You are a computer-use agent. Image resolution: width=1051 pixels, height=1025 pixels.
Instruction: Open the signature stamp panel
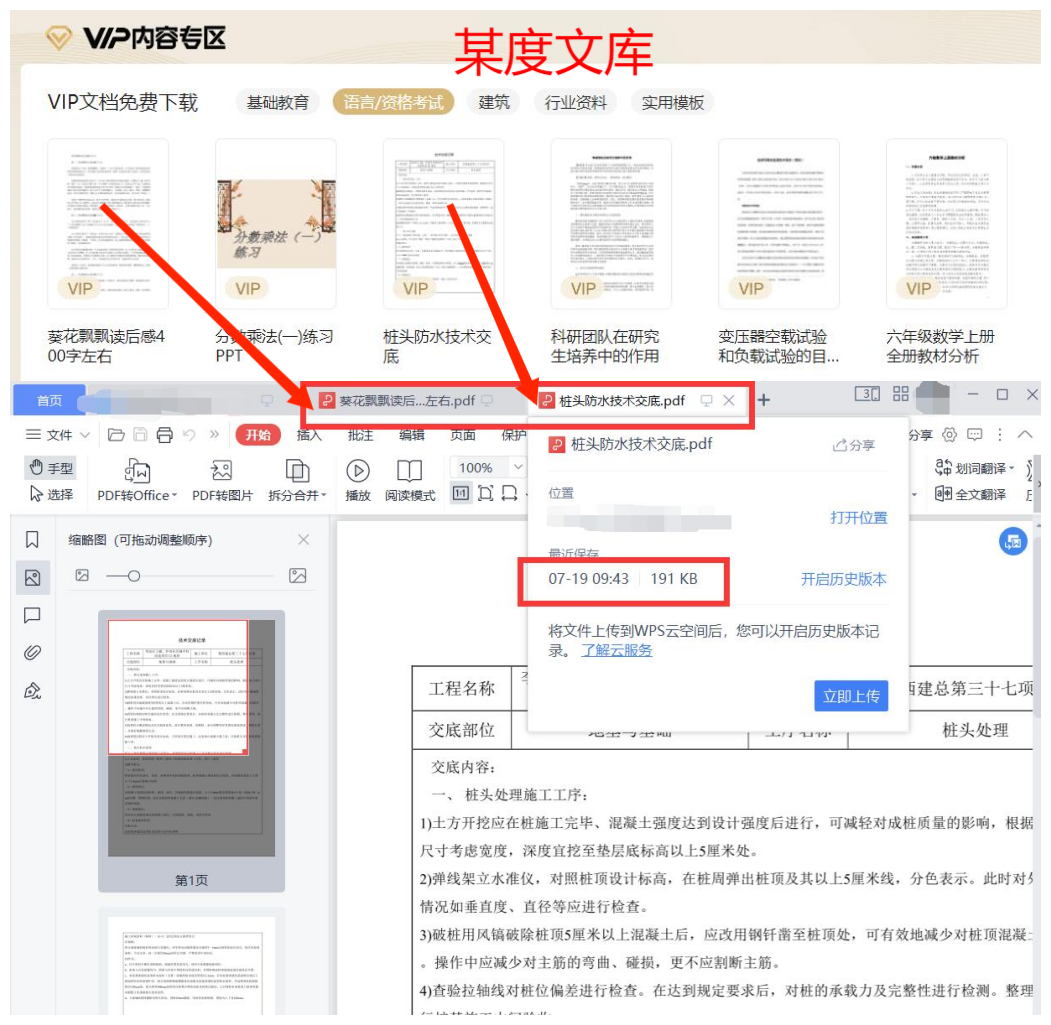tap(32, 690)
